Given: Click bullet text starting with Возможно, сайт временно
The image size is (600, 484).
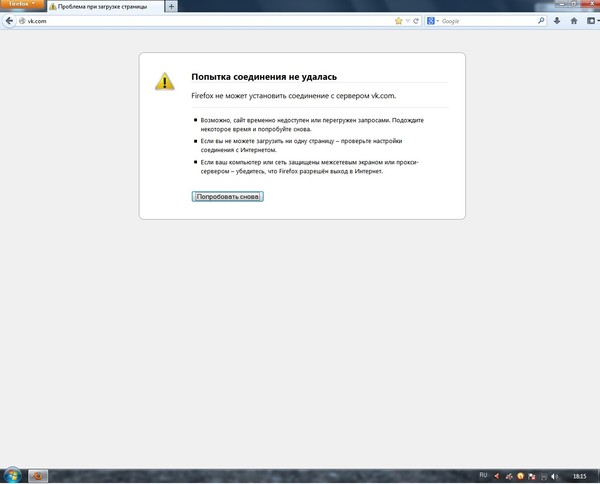Looking at the screenshot, I should 312,125.
